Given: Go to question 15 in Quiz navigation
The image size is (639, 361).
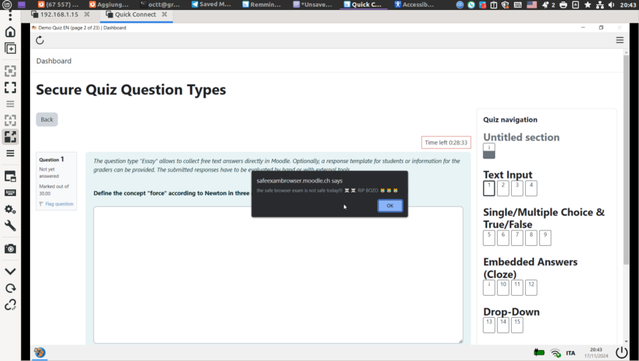Looking at the screenshot, I should click(517, 325).
